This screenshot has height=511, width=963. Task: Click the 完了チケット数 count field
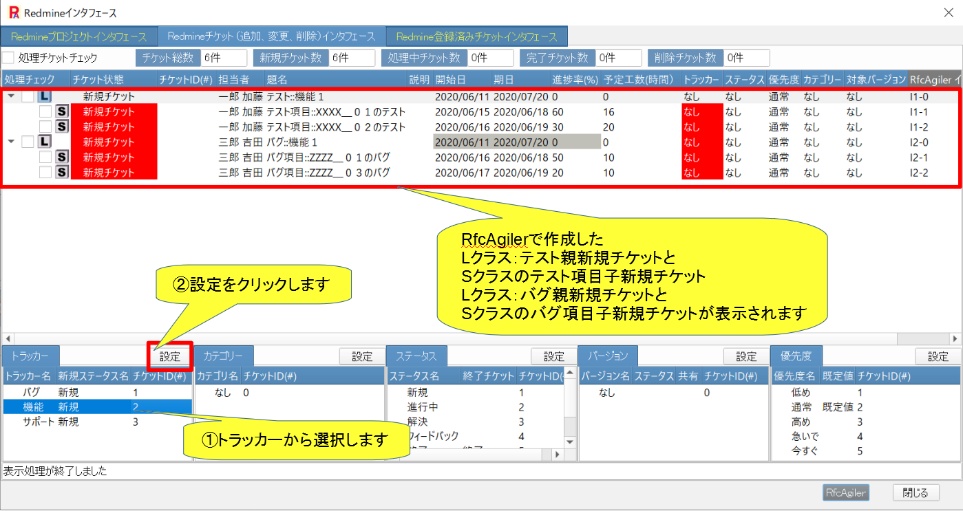pyautogui.click(x=618, y=58)
